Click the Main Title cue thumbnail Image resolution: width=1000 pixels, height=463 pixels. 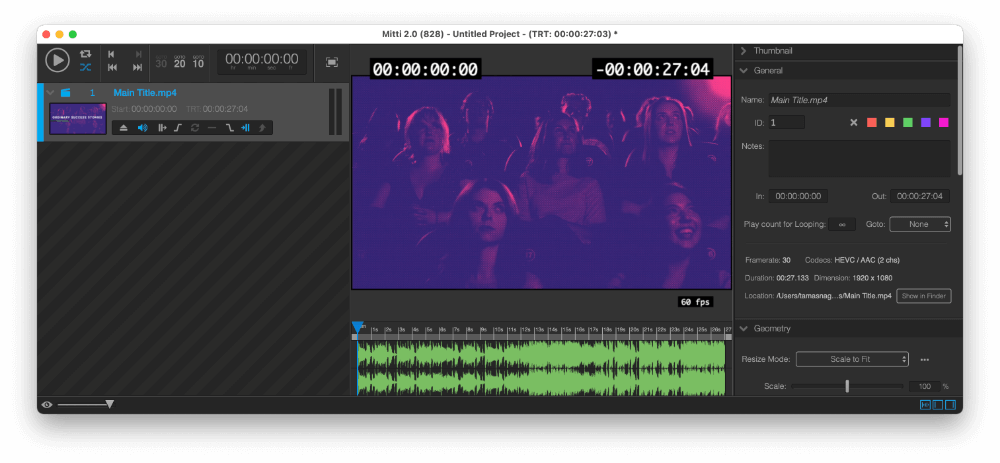pos(78,119)
